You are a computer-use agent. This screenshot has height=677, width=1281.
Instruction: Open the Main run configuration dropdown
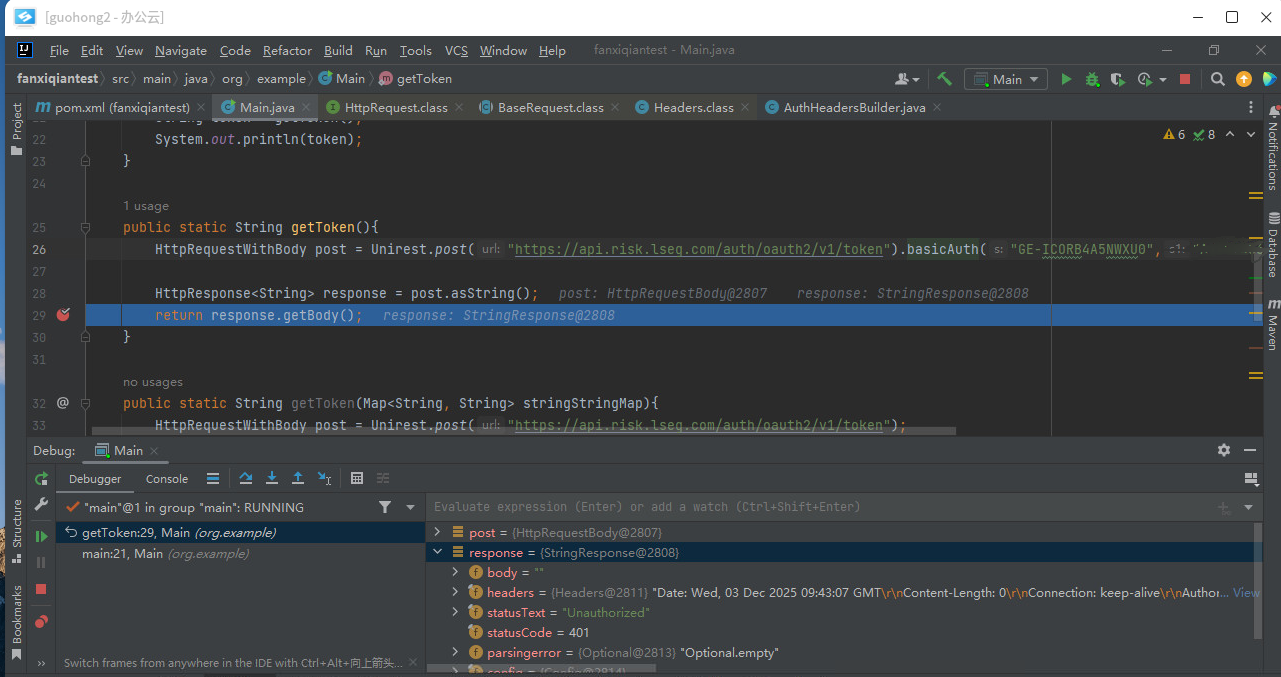[1004, 79]
